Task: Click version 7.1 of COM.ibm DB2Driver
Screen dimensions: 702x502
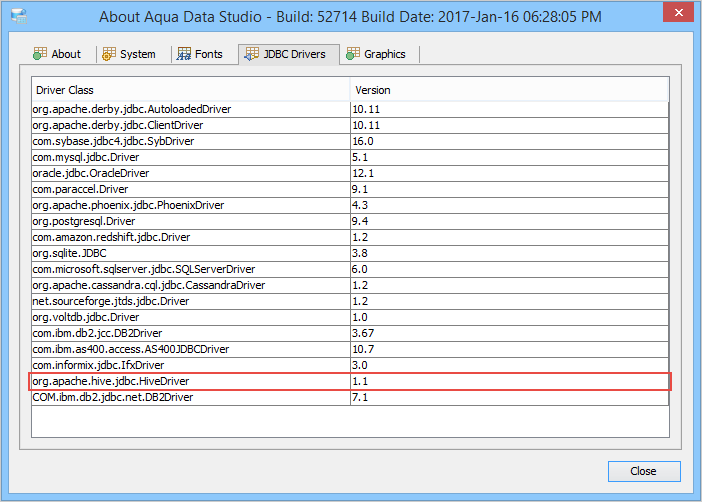Action: click(360, 398)
